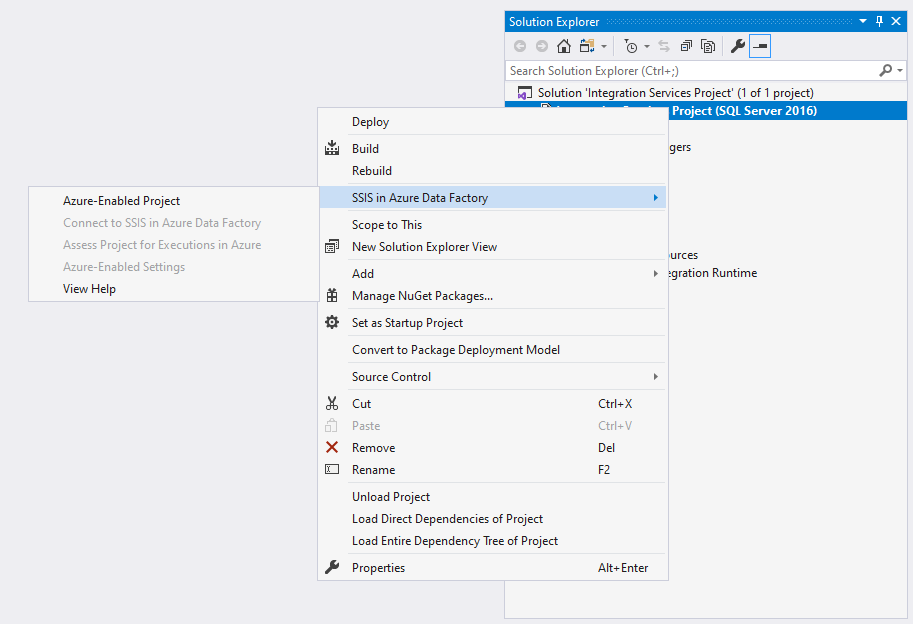Open the Pending Changes Filter dropdown arrow

[647, 47]
